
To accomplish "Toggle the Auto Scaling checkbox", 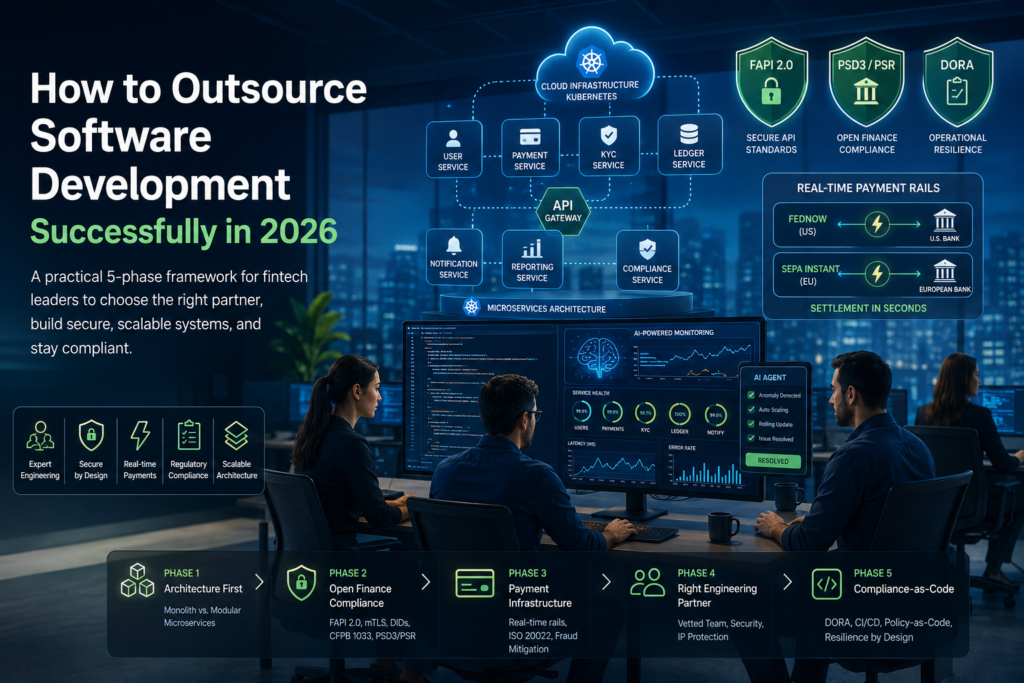I will (x=751, y=409).
